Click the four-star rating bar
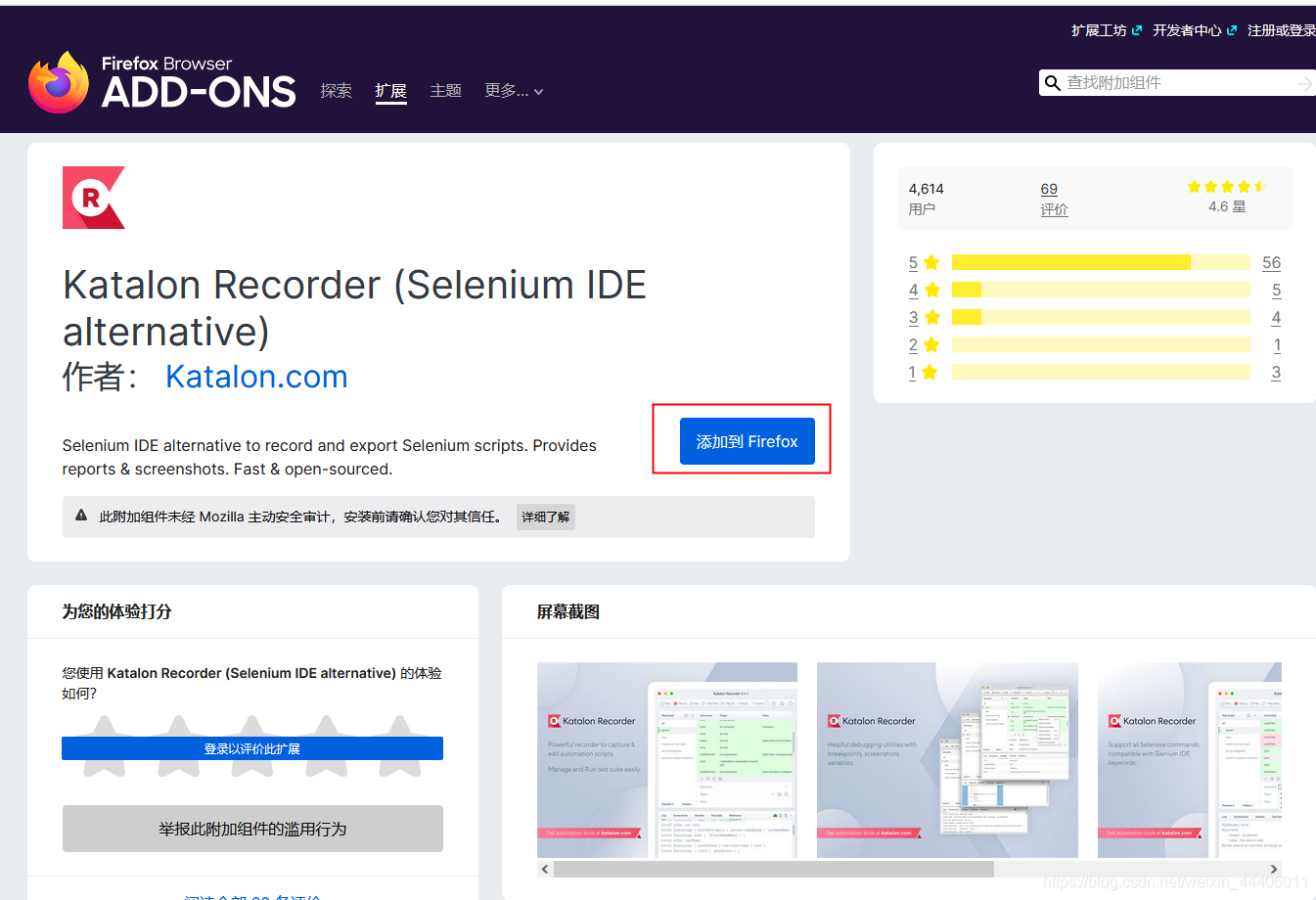Image resolution: width=1316 pixels, height=900 pixels. click(1101, 290)
